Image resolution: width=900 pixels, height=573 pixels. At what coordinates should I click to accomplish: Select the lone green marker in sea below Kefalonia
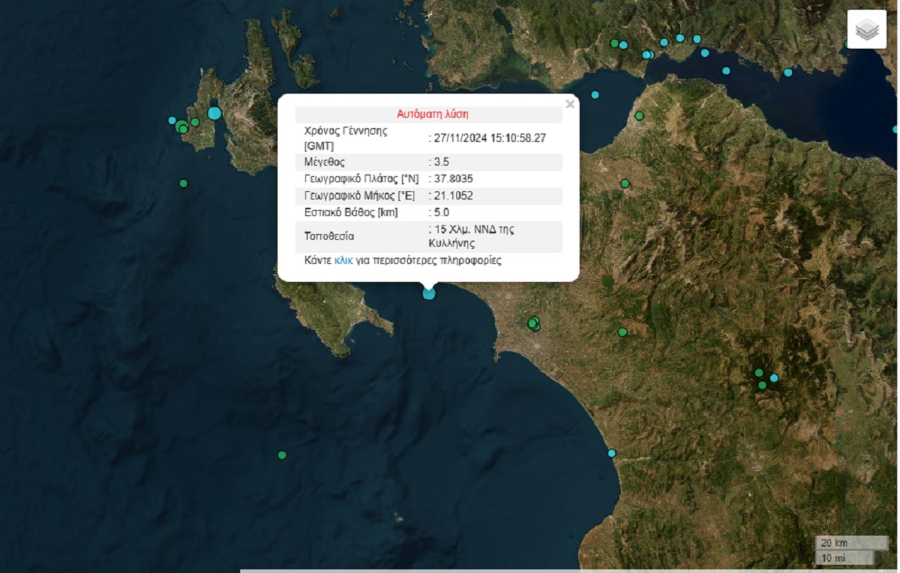[x=183, y=183]
